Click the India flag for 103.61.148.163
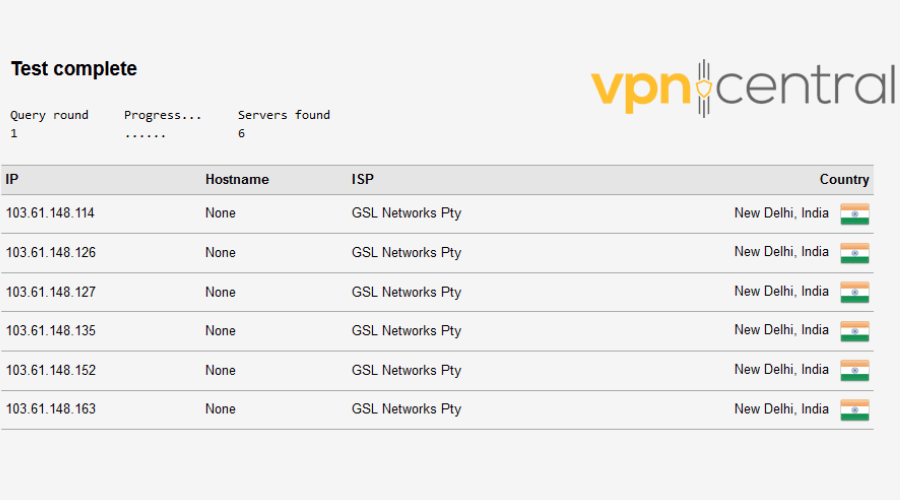This screenshot has width=900, height=500. click(x=855, y=410)
